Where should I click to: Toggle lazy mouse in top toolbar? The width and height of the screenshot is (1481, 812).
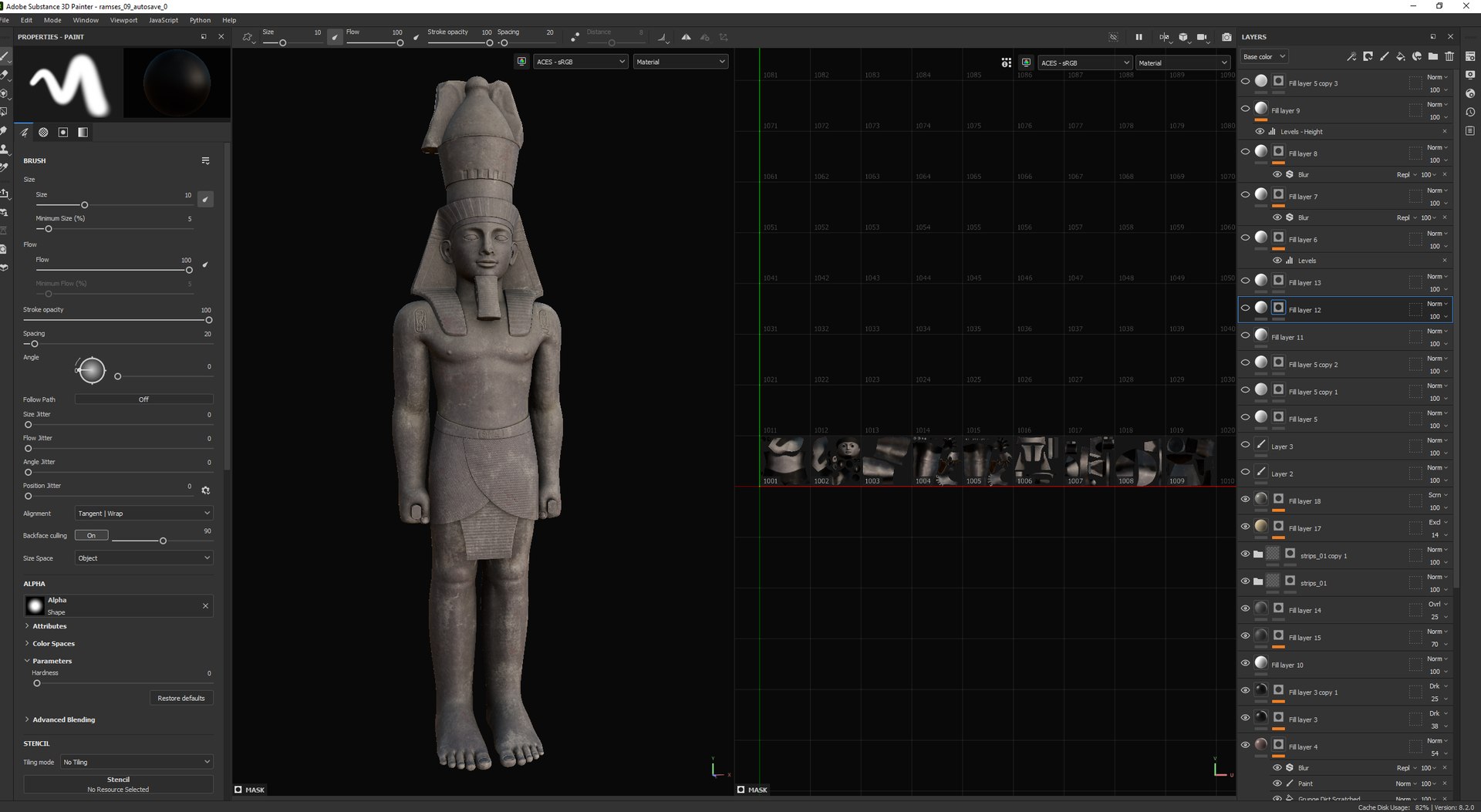(575, 37)
